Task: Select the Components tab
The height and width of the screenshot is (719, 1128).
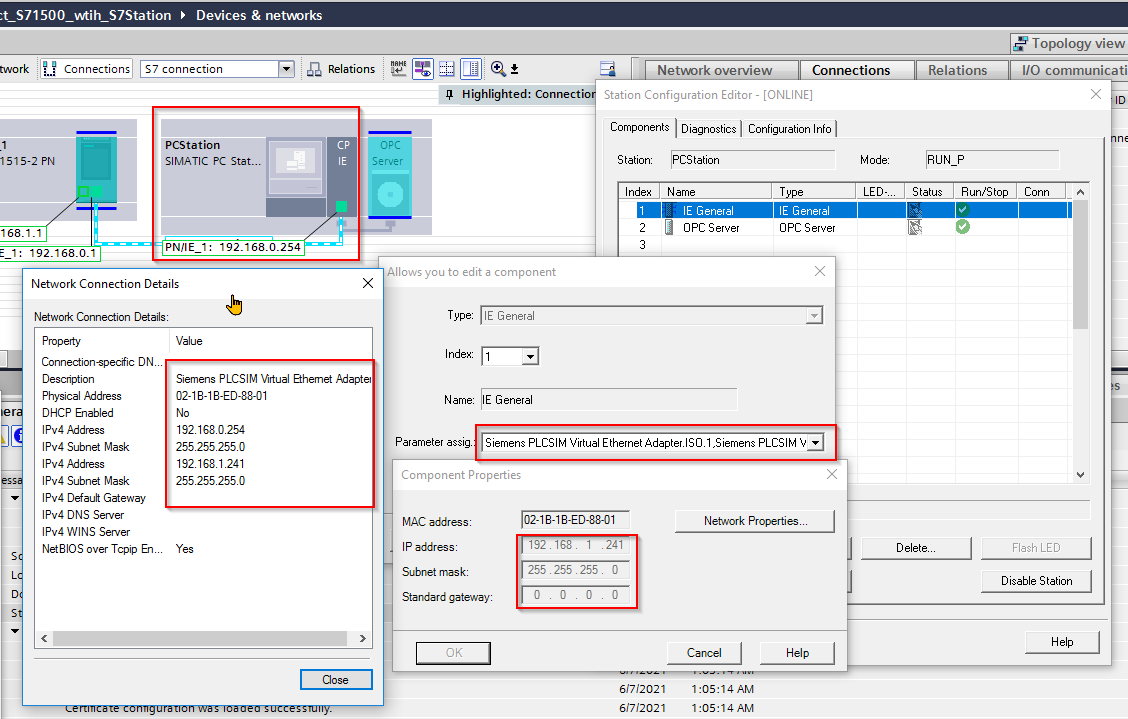Action: [640, 127]
